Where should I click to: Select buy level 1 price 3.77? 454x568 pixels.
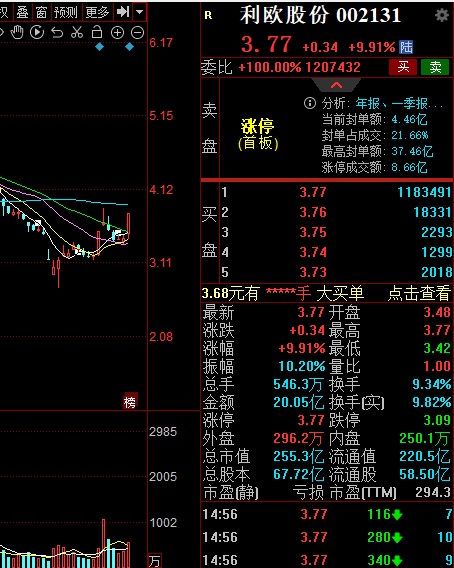click(313, 192)
